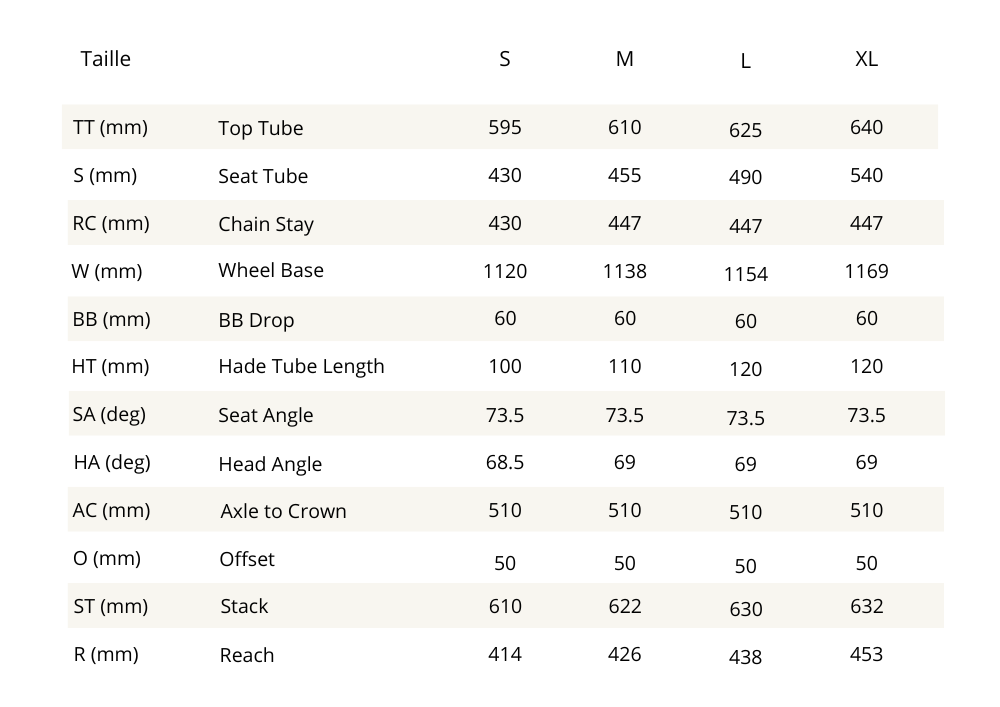Select the M size column header

(x=625, y=59)
